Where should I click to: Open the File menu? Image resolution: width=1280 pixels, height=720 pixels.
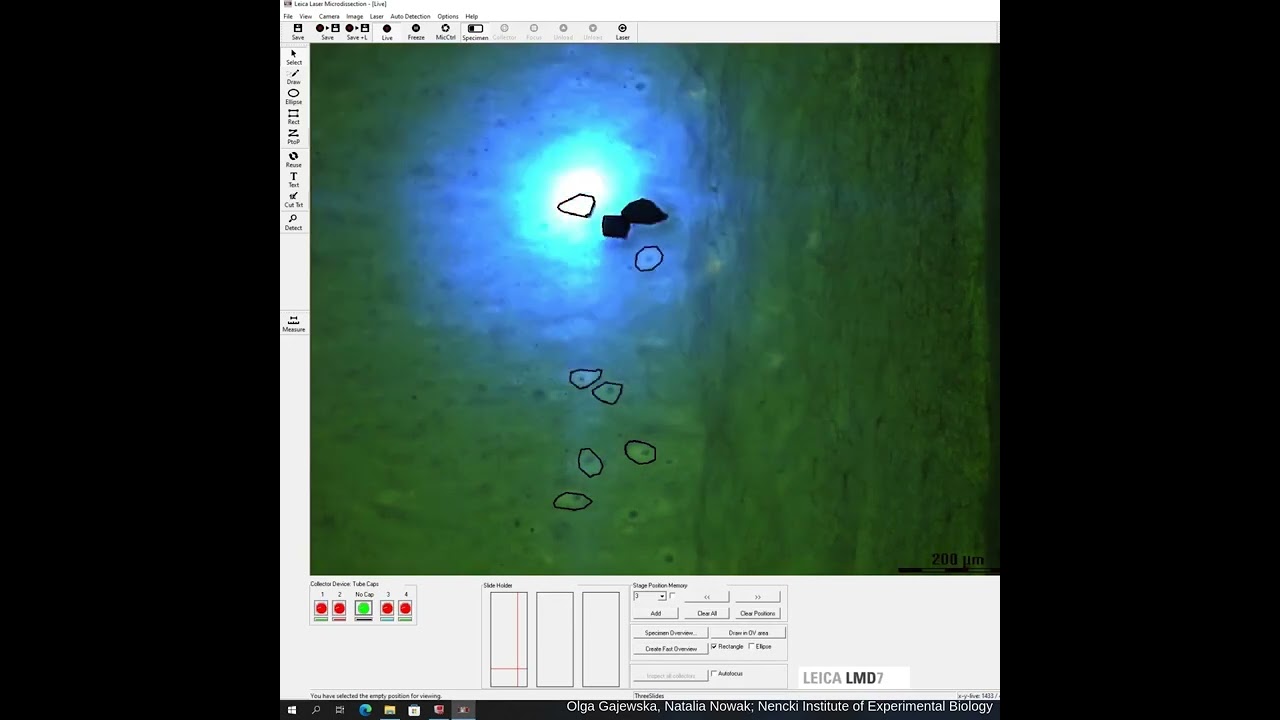click(288, 16)
